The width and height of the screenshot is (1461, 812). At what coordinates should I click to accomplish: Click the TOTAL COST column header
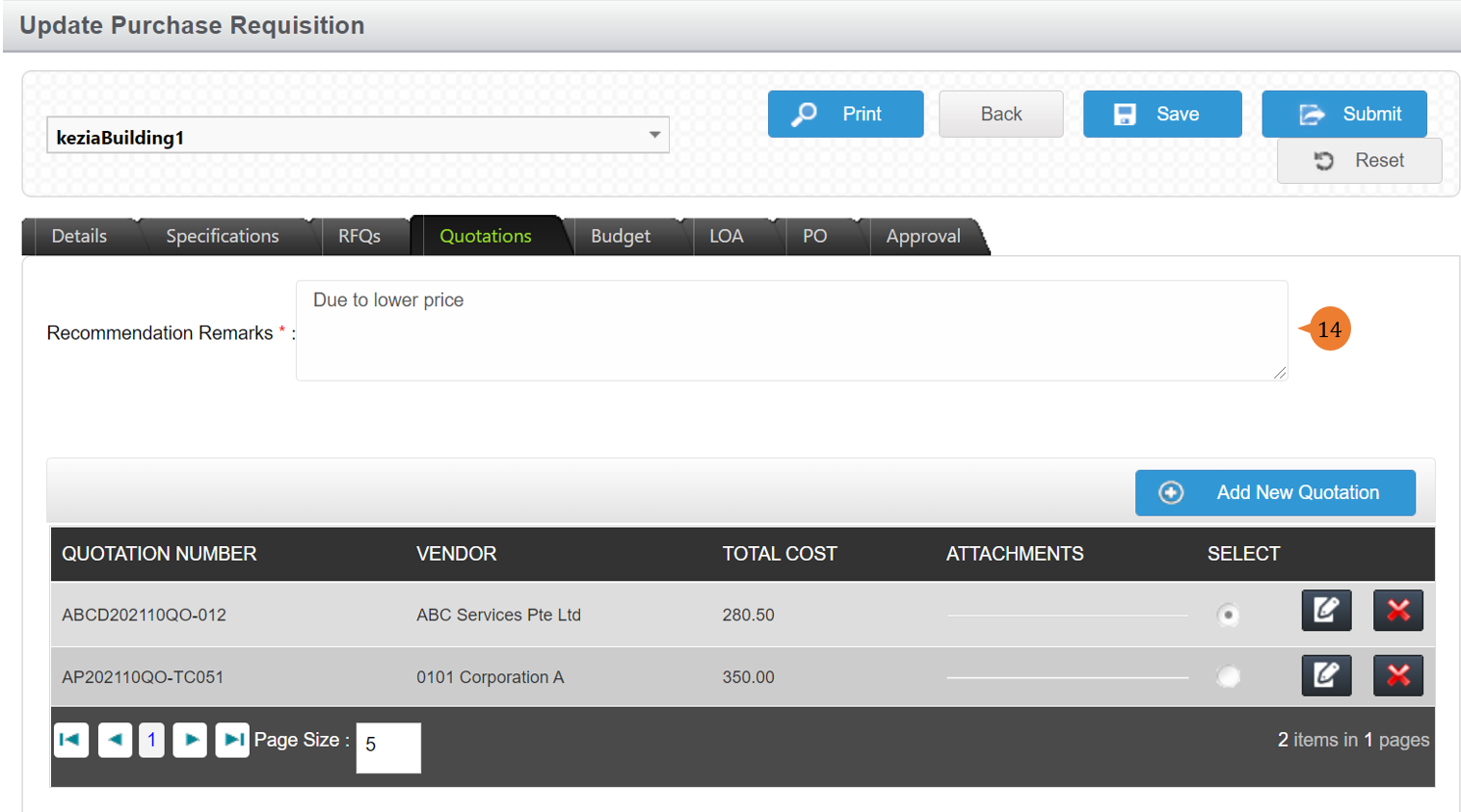click(780, 554)
